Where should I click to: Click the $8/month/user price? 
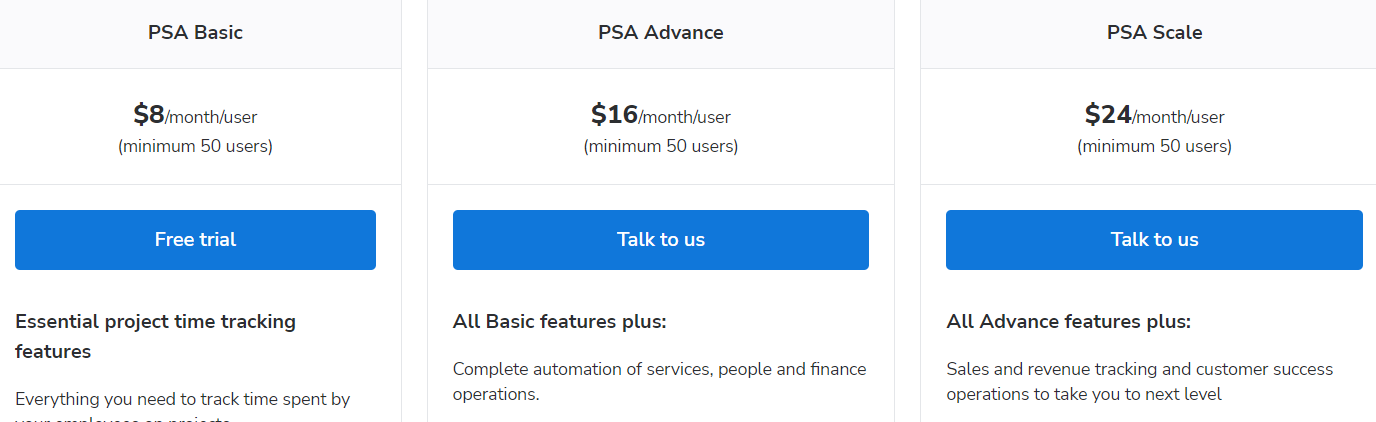click(195, 115)
